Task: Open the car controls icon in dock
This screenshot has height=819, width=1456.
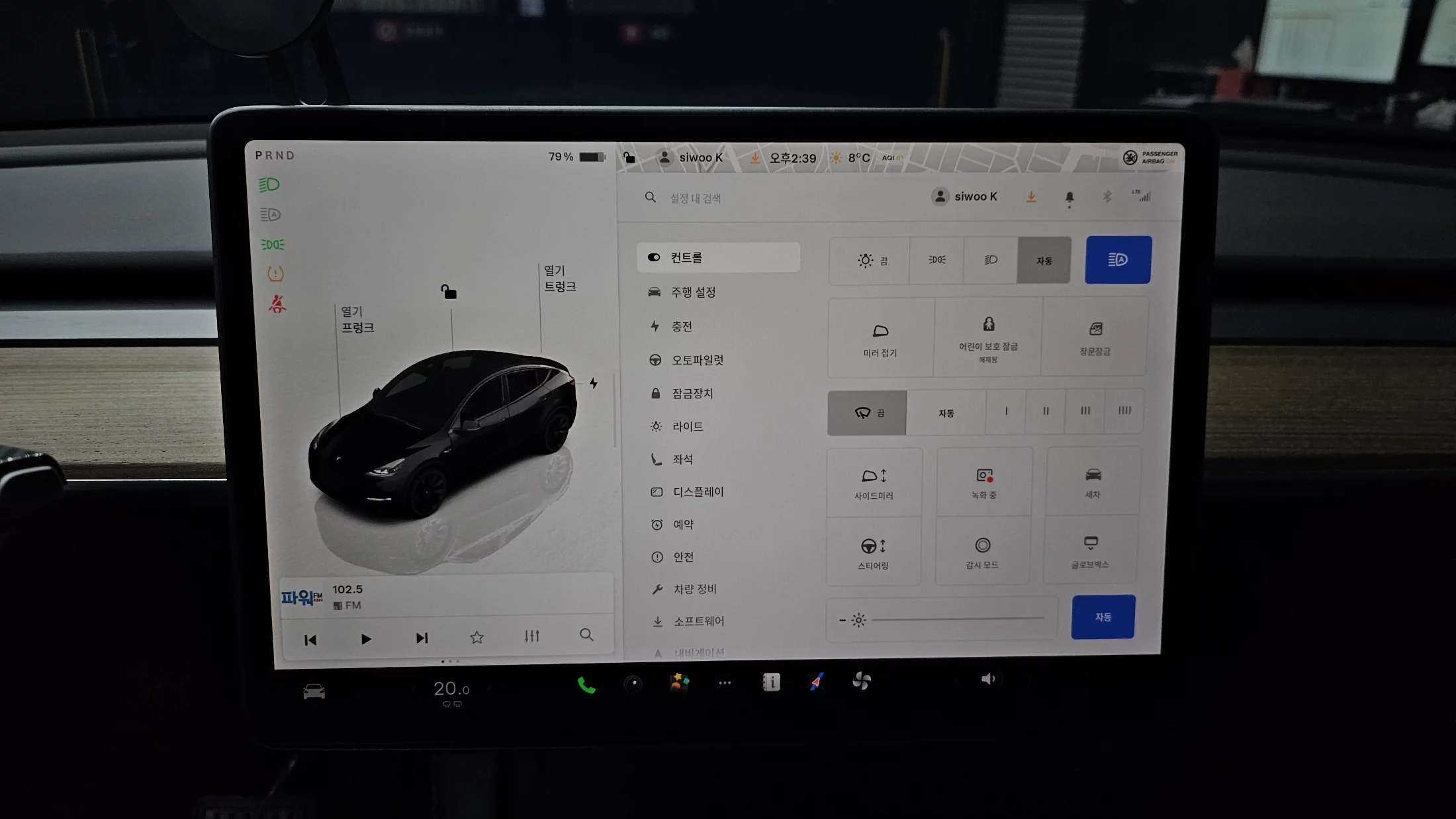Action: tap(314, 692)
